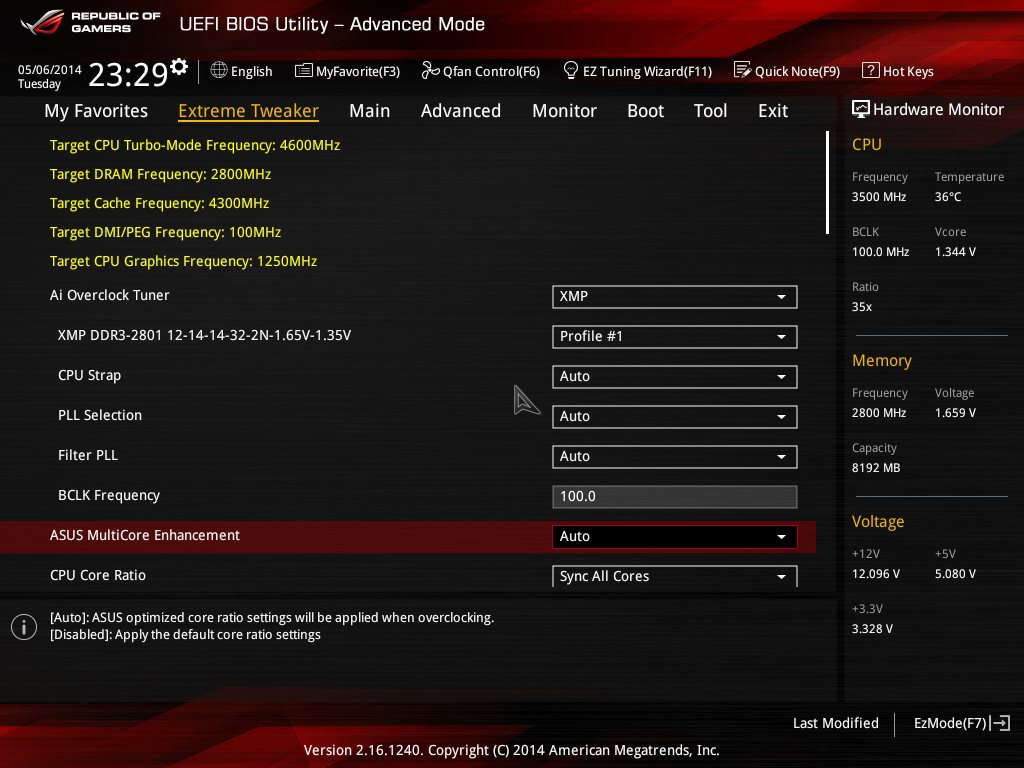Click the BCLK Frequency label
1024x768 pixels.
coord(109,496)
